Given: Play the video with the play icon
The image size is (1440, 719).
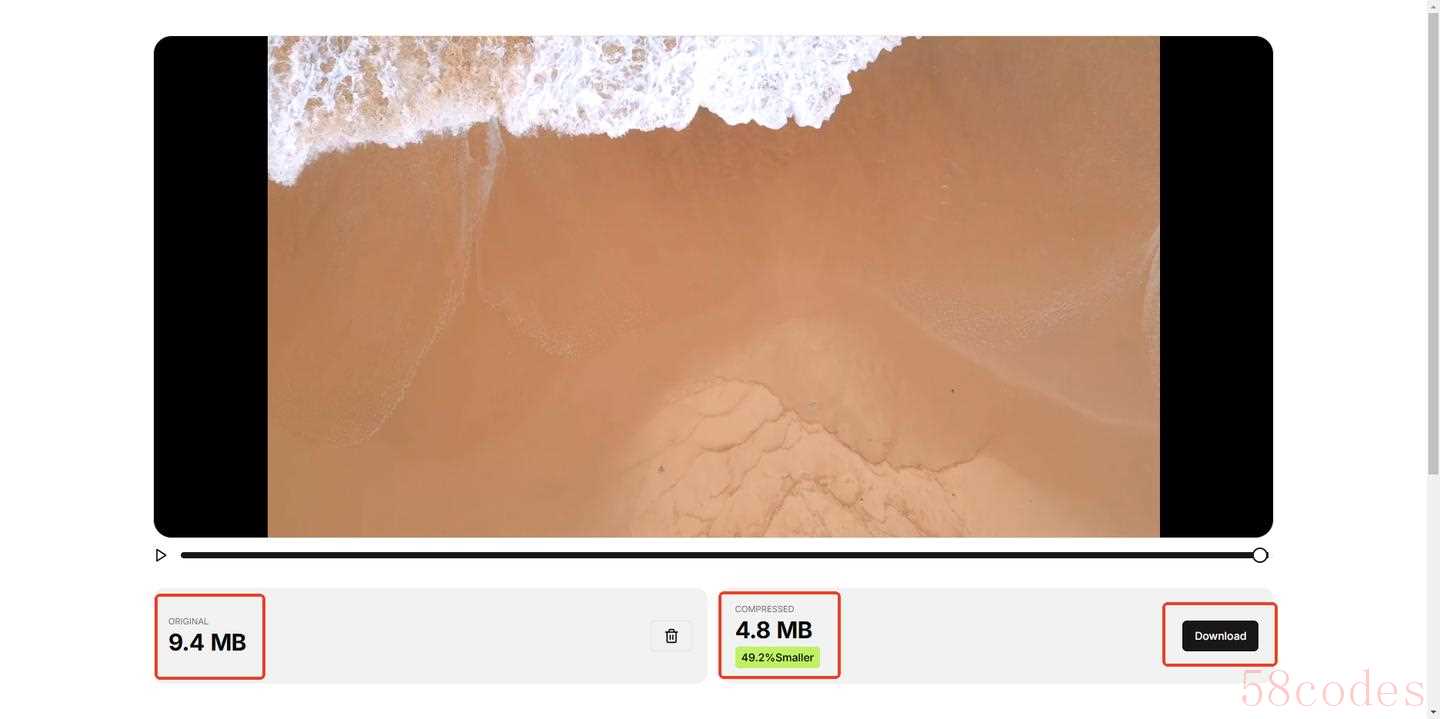Looking at the screenshot, I should (161, 555).
